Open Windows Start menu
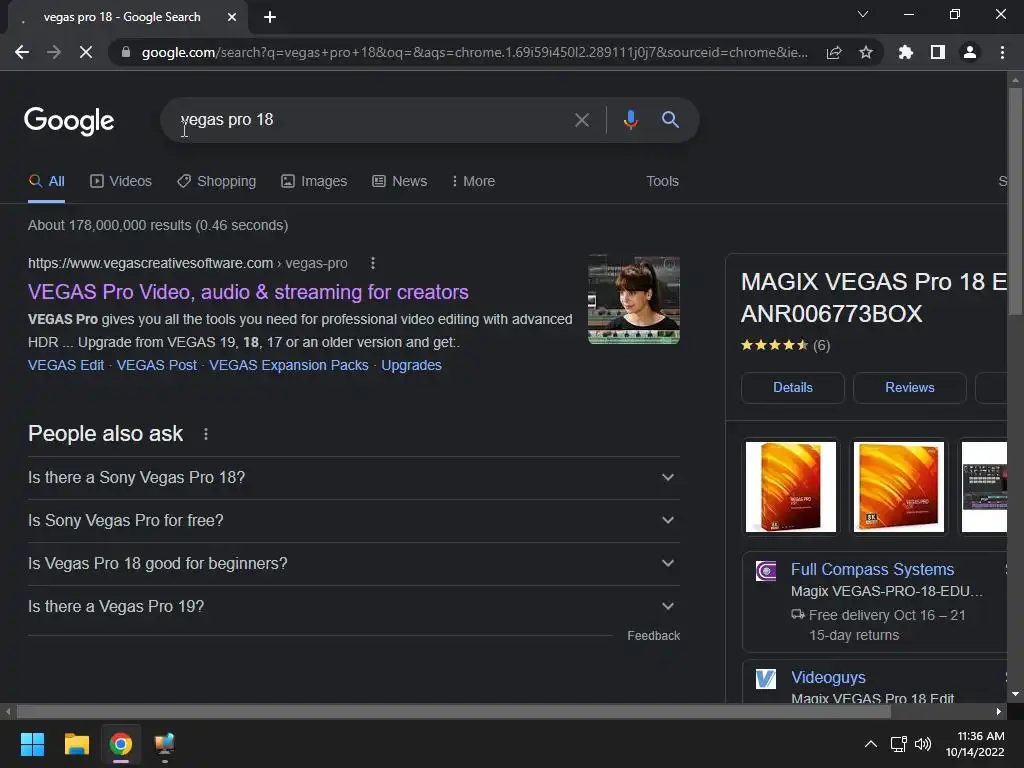The width and height of the screenshot is (1024, 768). pos(32,744)
